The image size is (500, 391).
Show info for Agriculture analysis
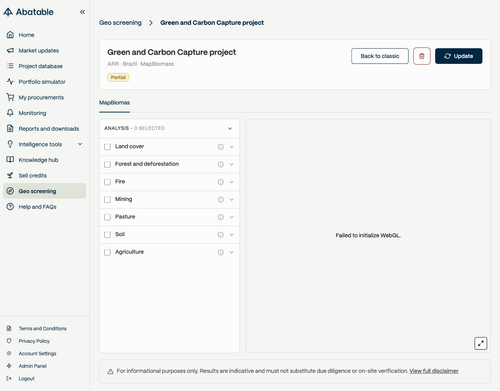coord(221,252)
